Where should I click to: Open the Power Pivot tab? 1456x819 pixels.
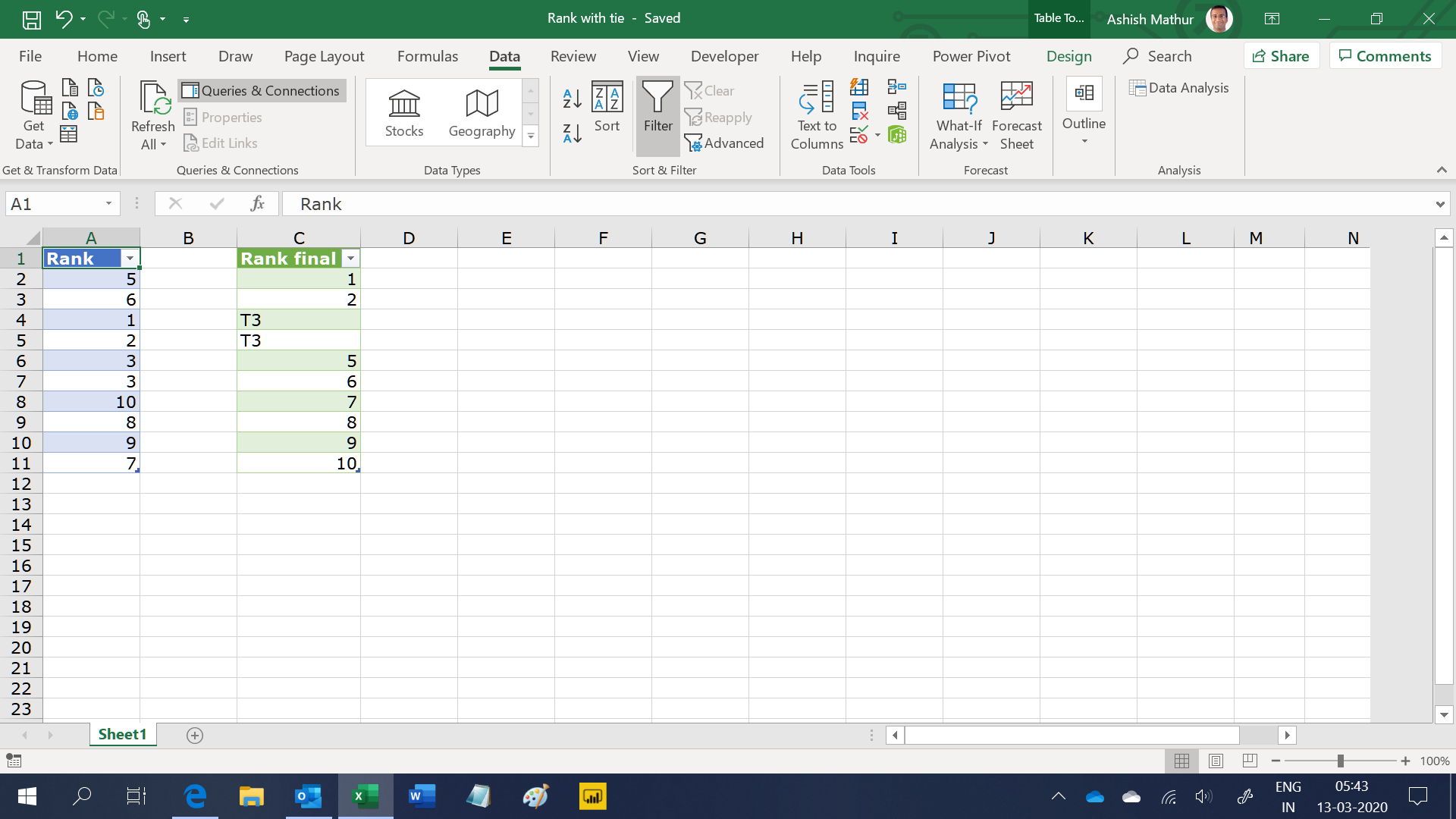pyautogui.click(x=971, y=56)
